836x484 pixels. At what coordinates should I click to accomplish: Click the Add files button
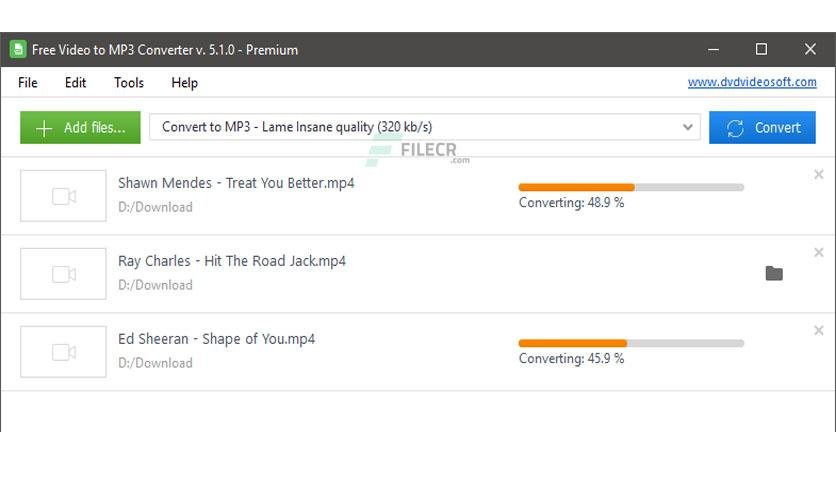[x=80, y=127]
